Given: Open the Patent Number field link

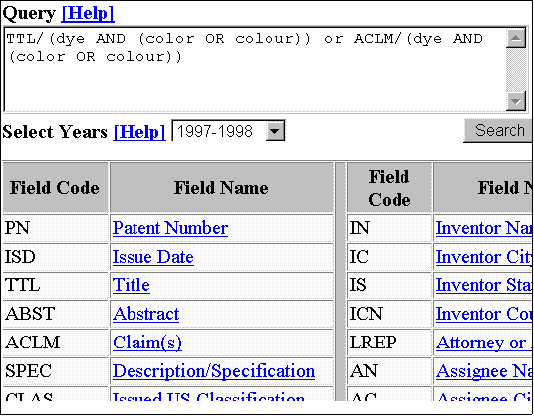Looking at the screenshot, I should [170, 228].
